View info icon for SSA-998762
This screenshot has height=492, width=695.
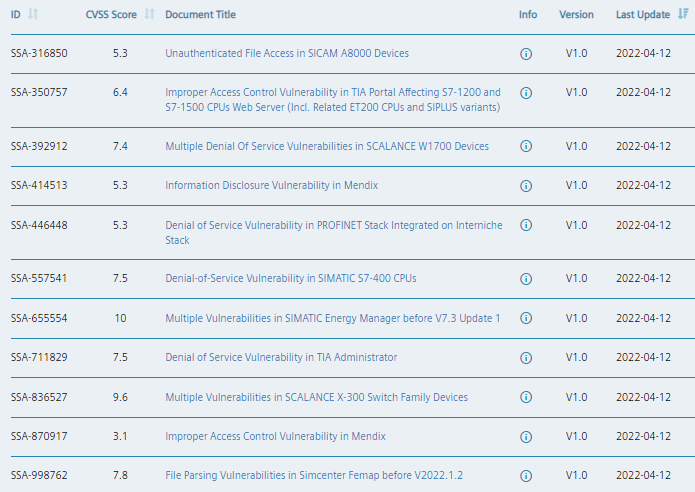pos(526,476)
